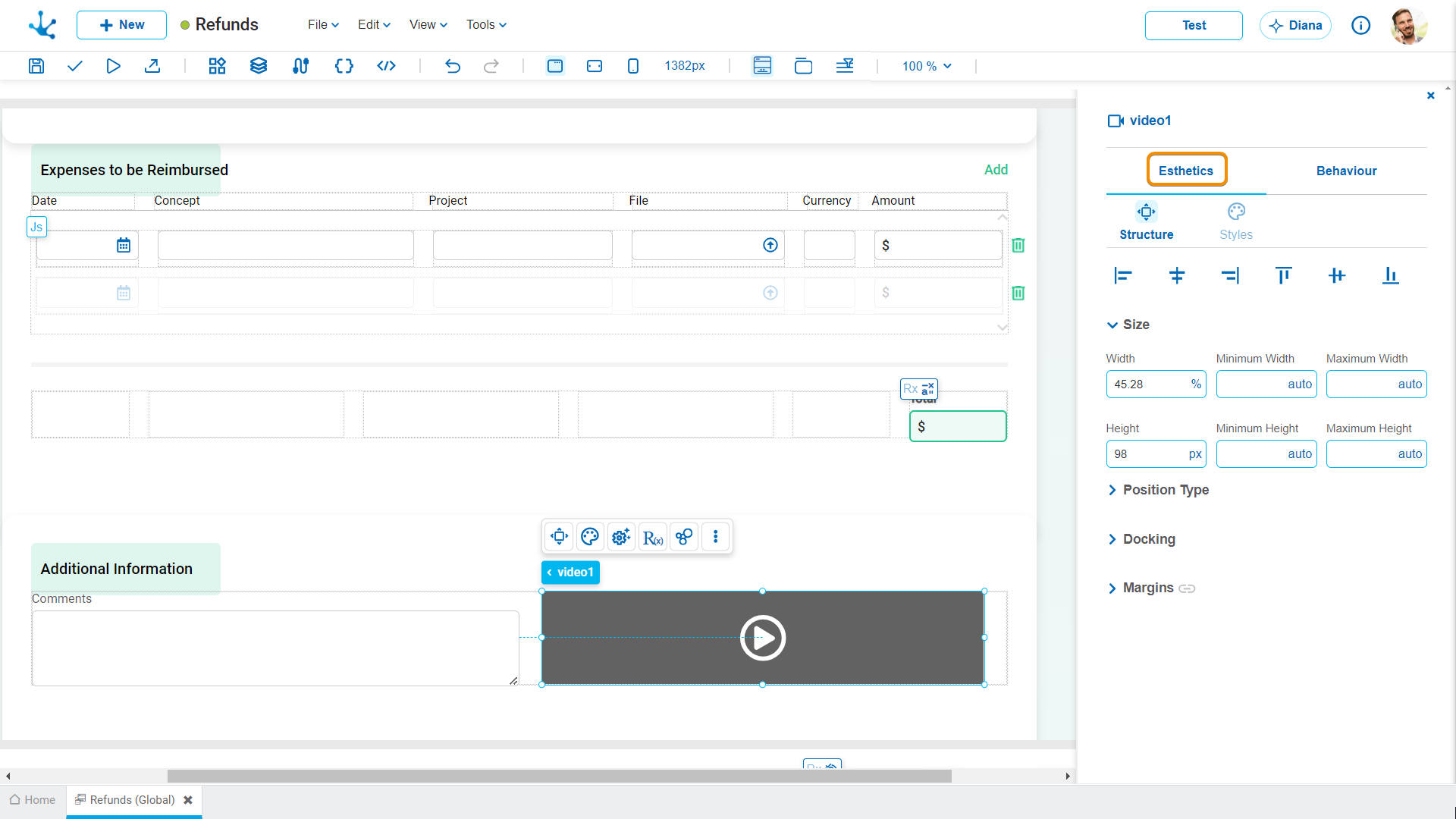Delete the first expense row
Viewport: 1456px width, 819px height.
tap(1018, 245)
